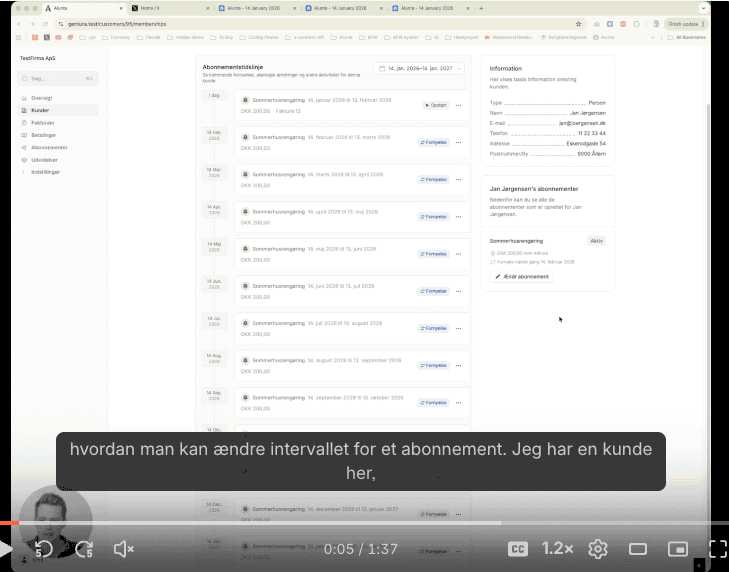Open three-dot menu for the 14. marts 2026 row
Viewport: 729px width, 572px height.
point(458,180)
